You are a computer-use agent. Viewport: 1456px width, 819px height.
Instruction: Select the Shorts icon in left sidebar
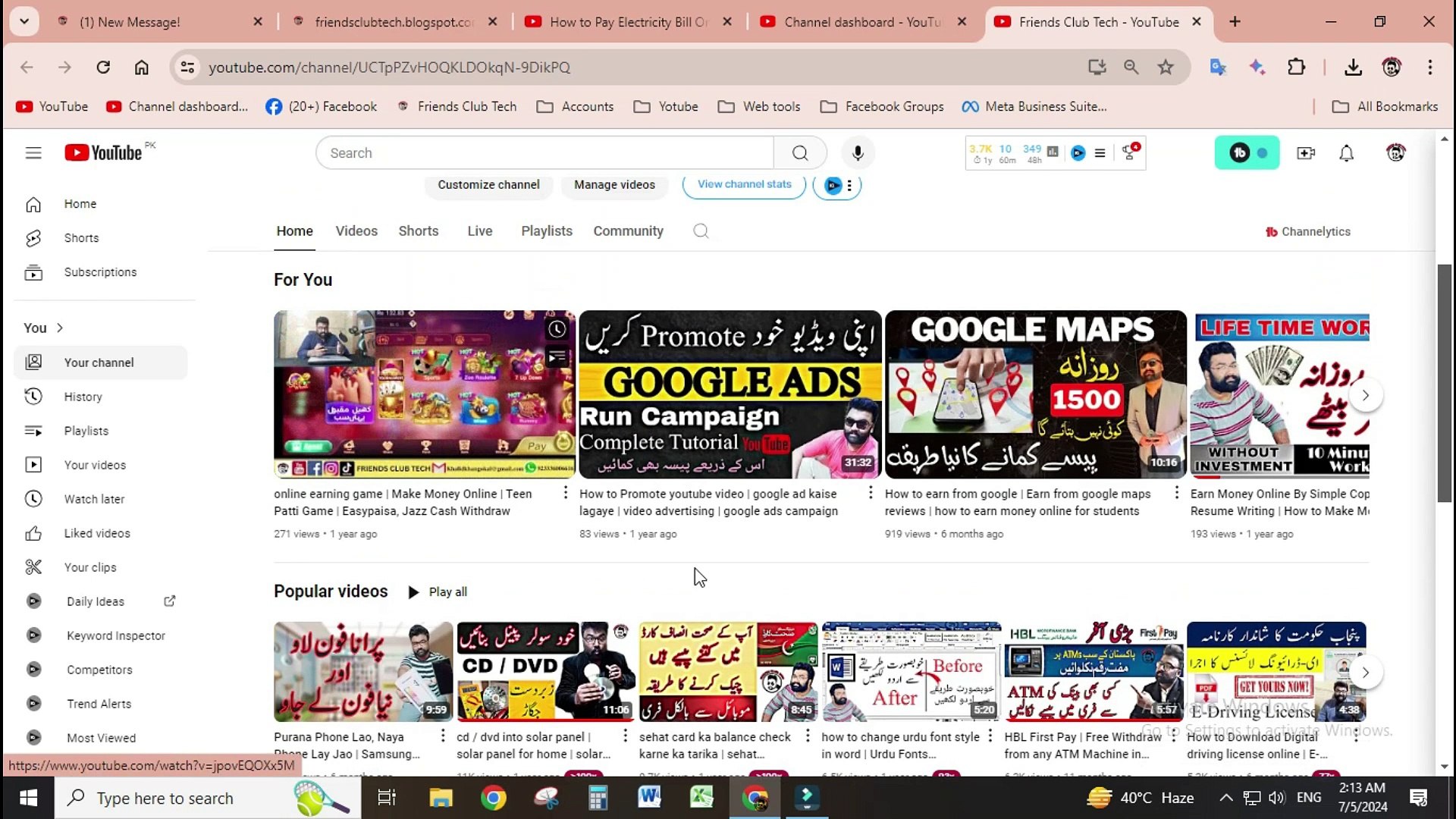click(33, 237)
